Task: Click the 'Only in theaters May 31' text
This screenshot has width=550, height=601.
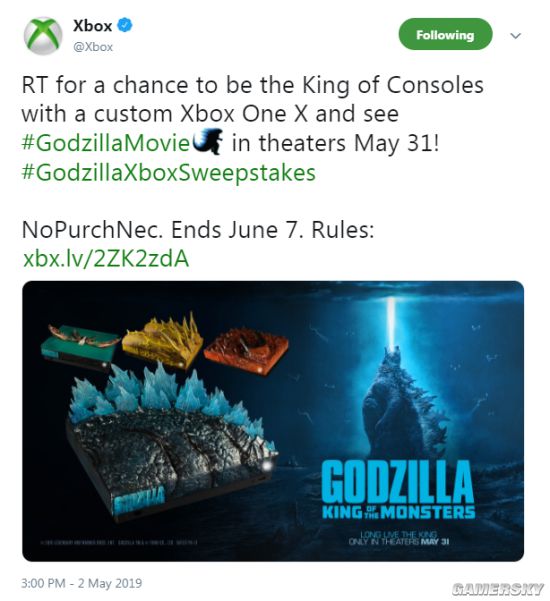Action: click(399, 542)
